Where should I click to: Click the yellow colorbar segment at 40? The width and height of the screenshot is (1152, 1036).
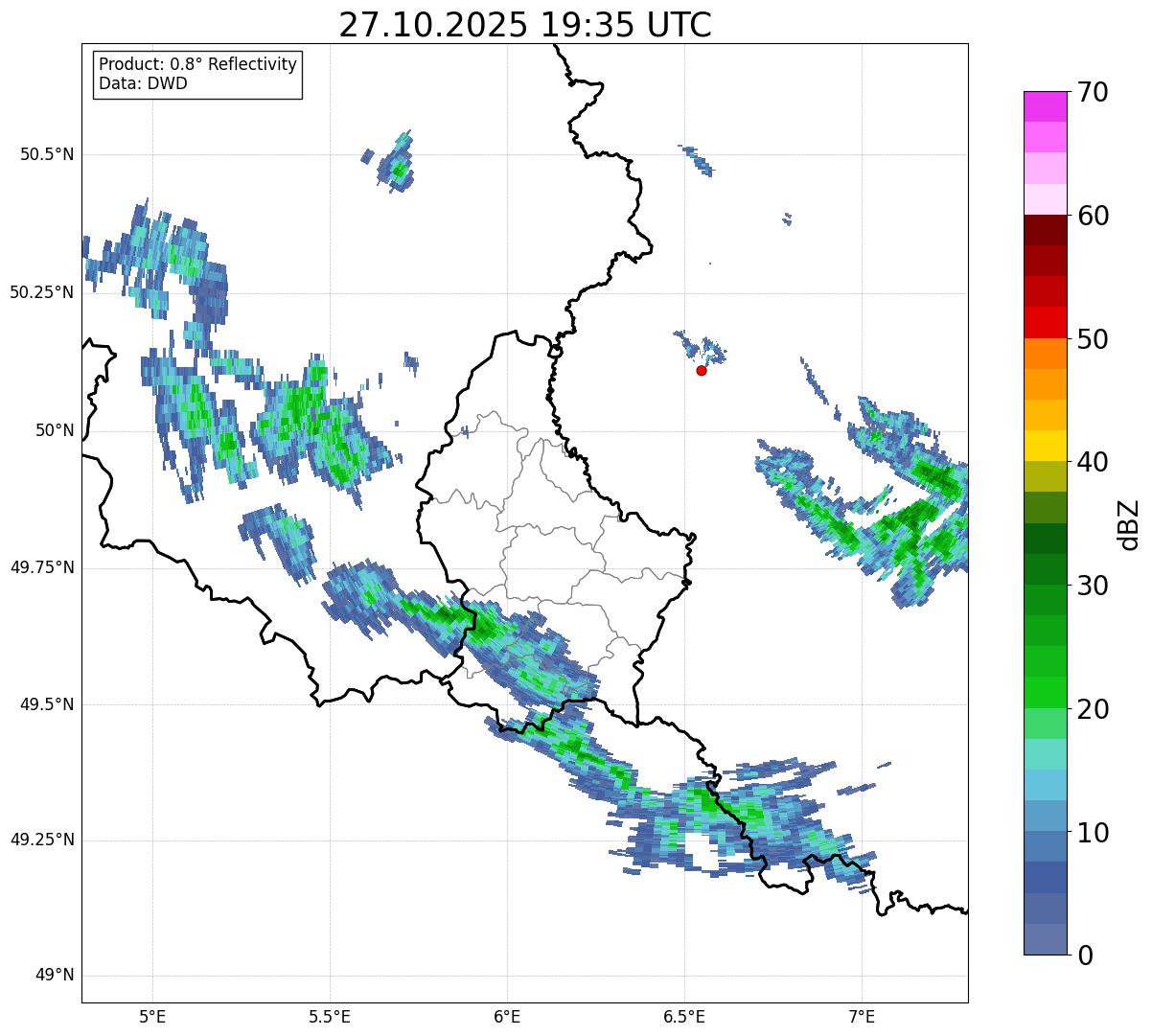click(x=1045, y=446)
